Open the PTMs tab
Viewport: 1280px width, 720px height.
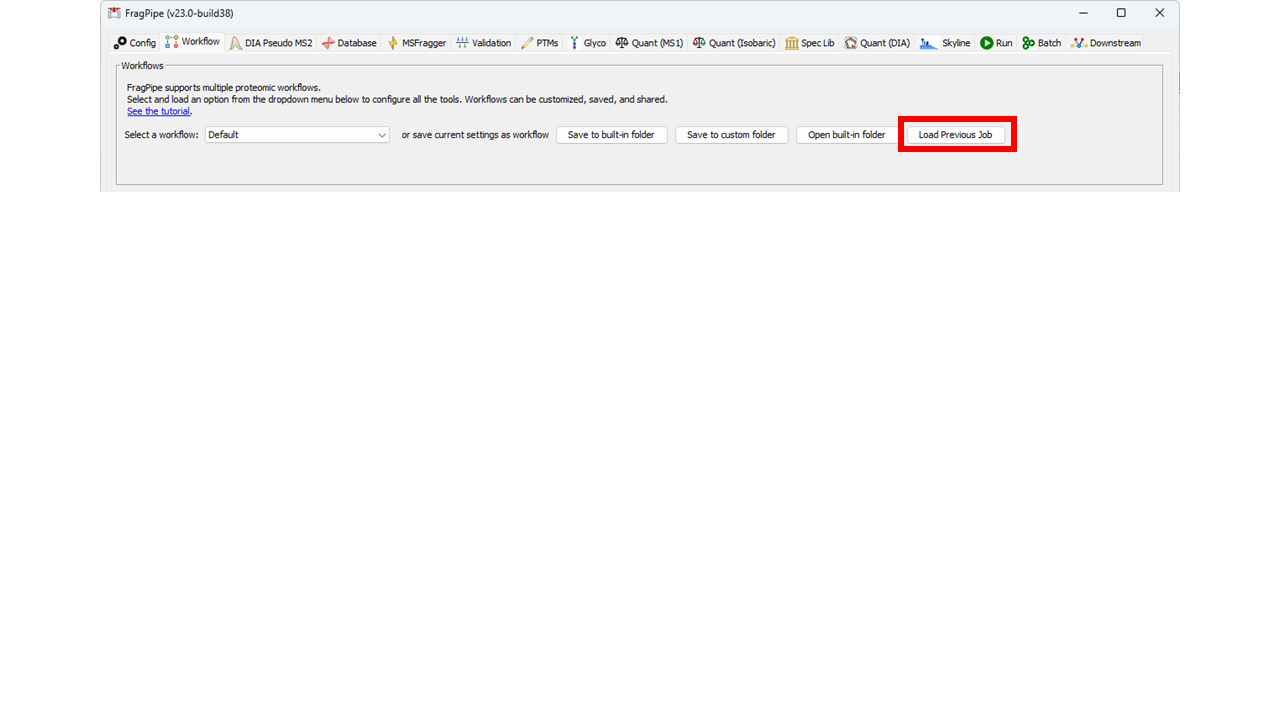pyautogui.click(x=540, y=43)
